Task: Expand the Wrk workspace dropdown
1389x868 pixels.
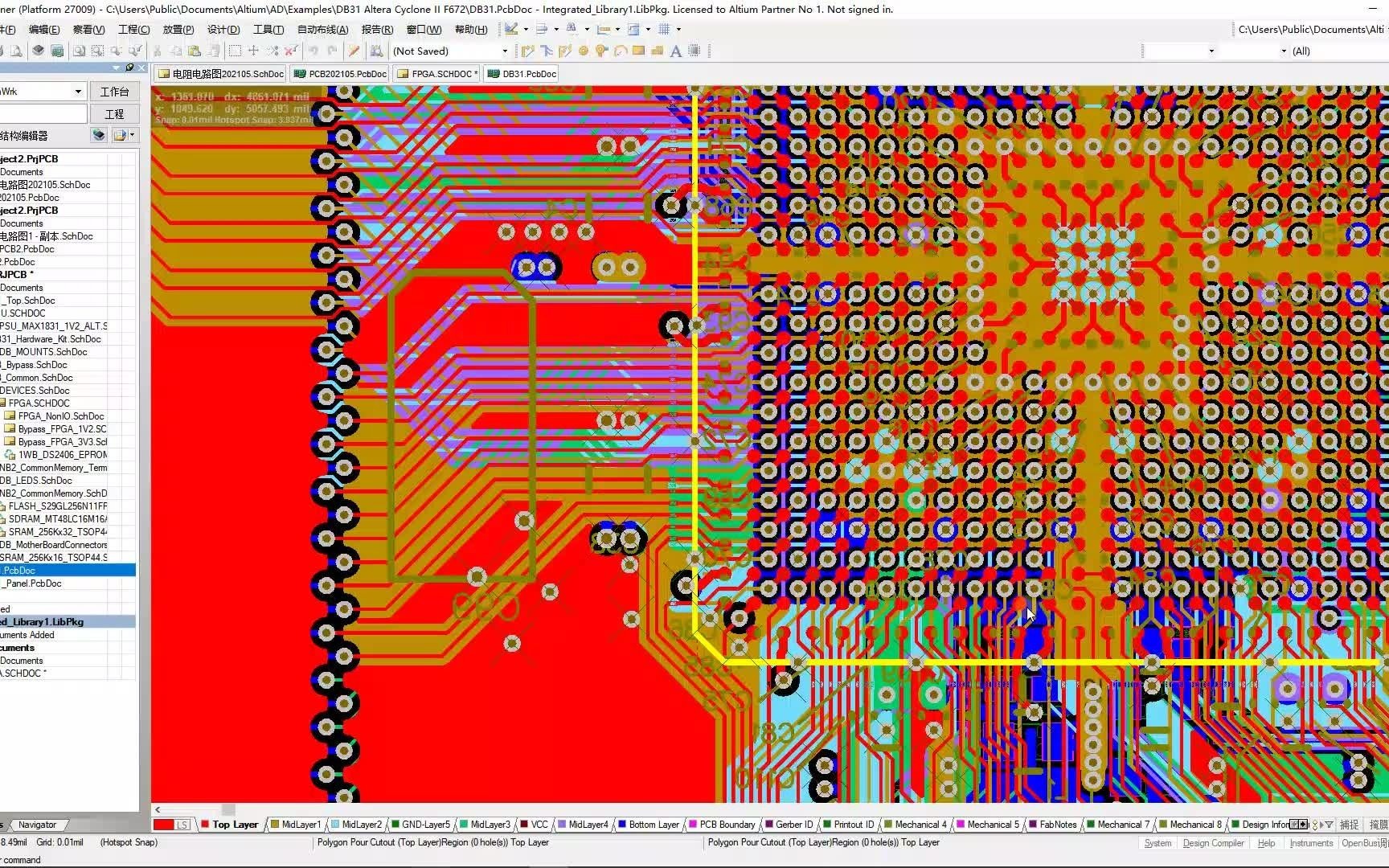Action: tap(78, 91)
